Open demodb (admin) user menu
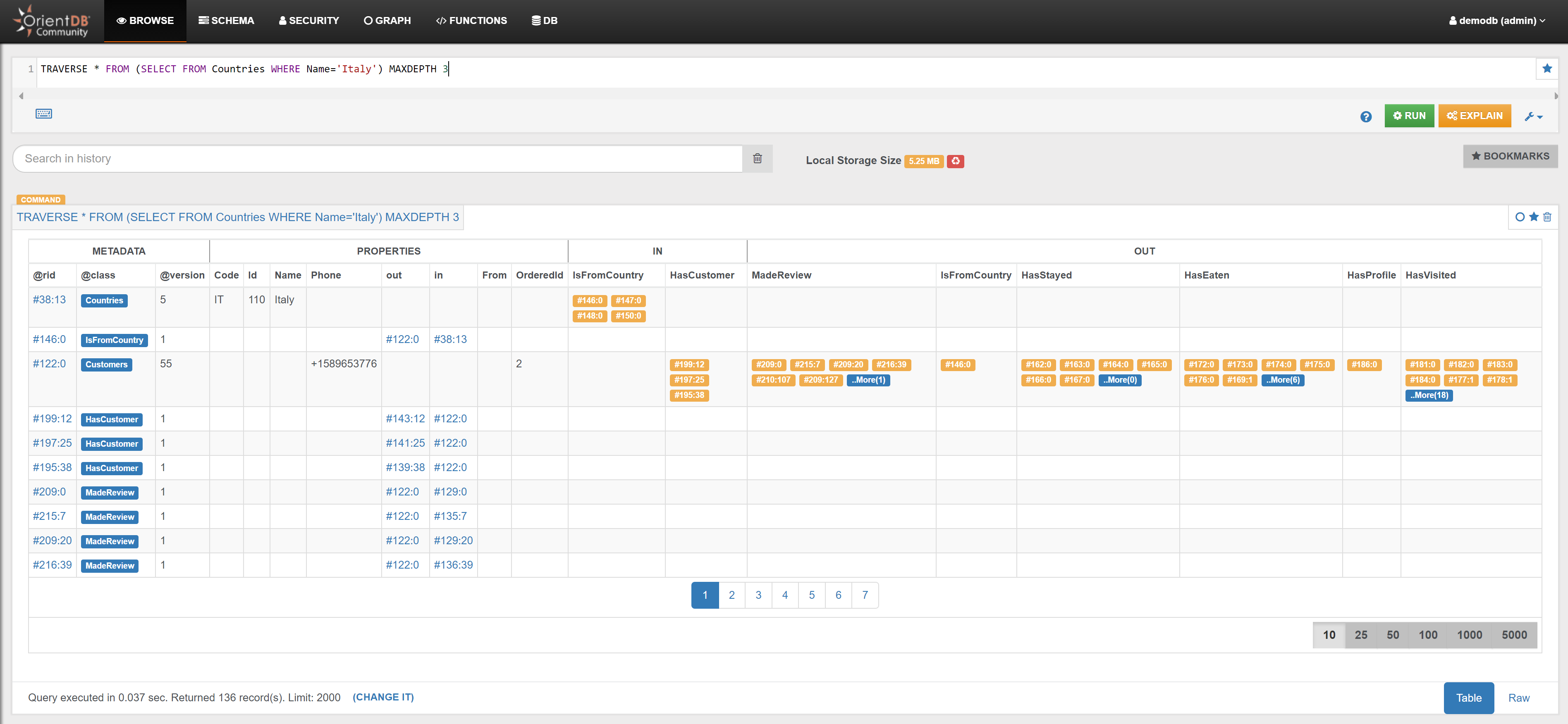This screenshot has height=724, width=1568. coord(1497,21)
